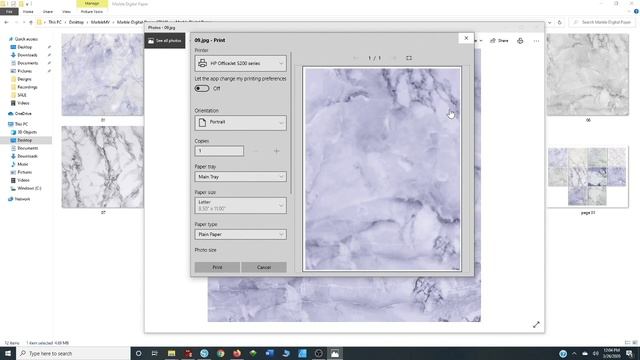This screenshot has height=360, width=640.
Task: Click the full-screen preview icon in print dialog
Action: (x=409, y=58)
